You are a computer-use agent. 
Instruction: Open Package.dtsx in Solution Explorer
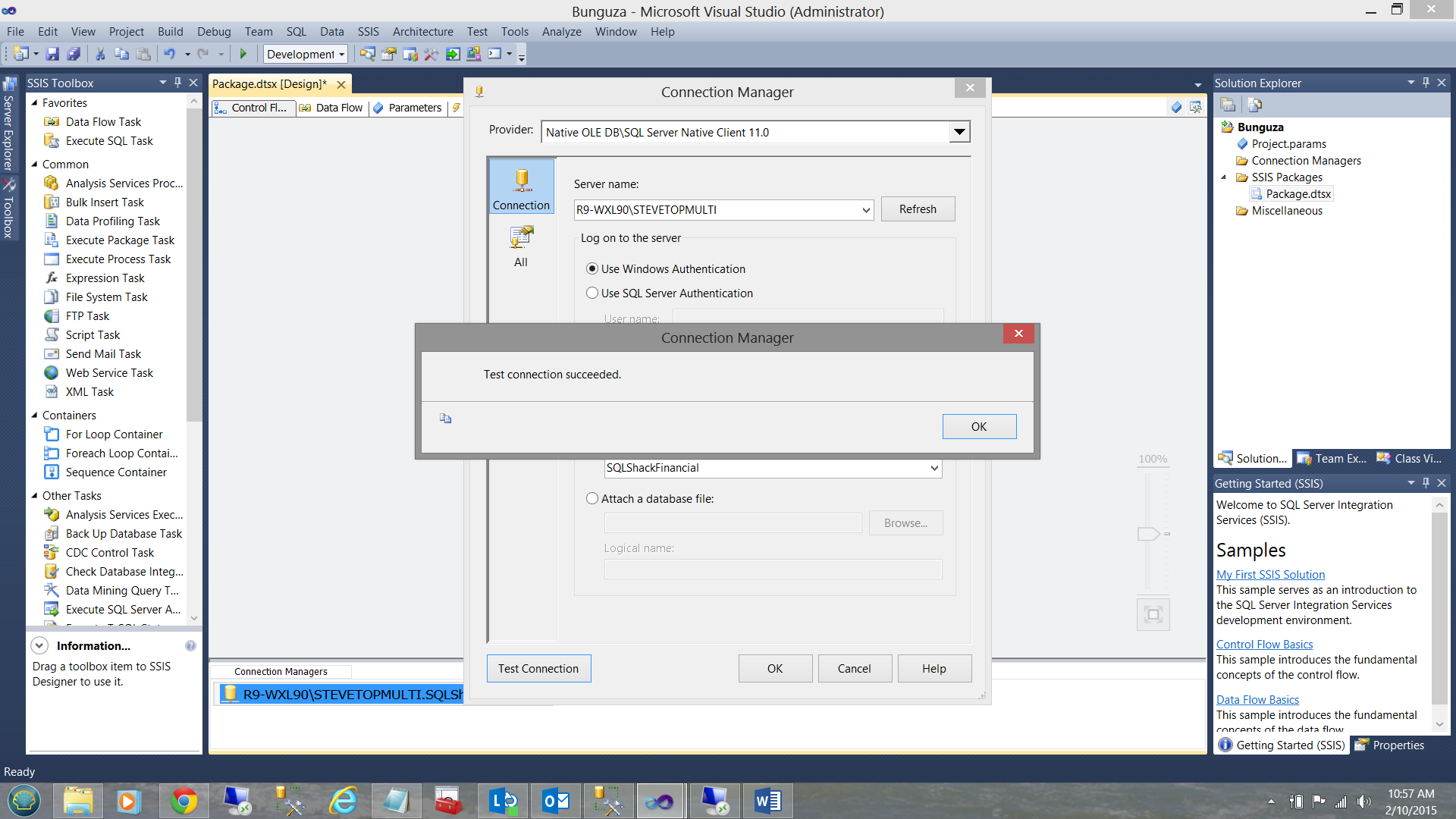pos(1298,194)
